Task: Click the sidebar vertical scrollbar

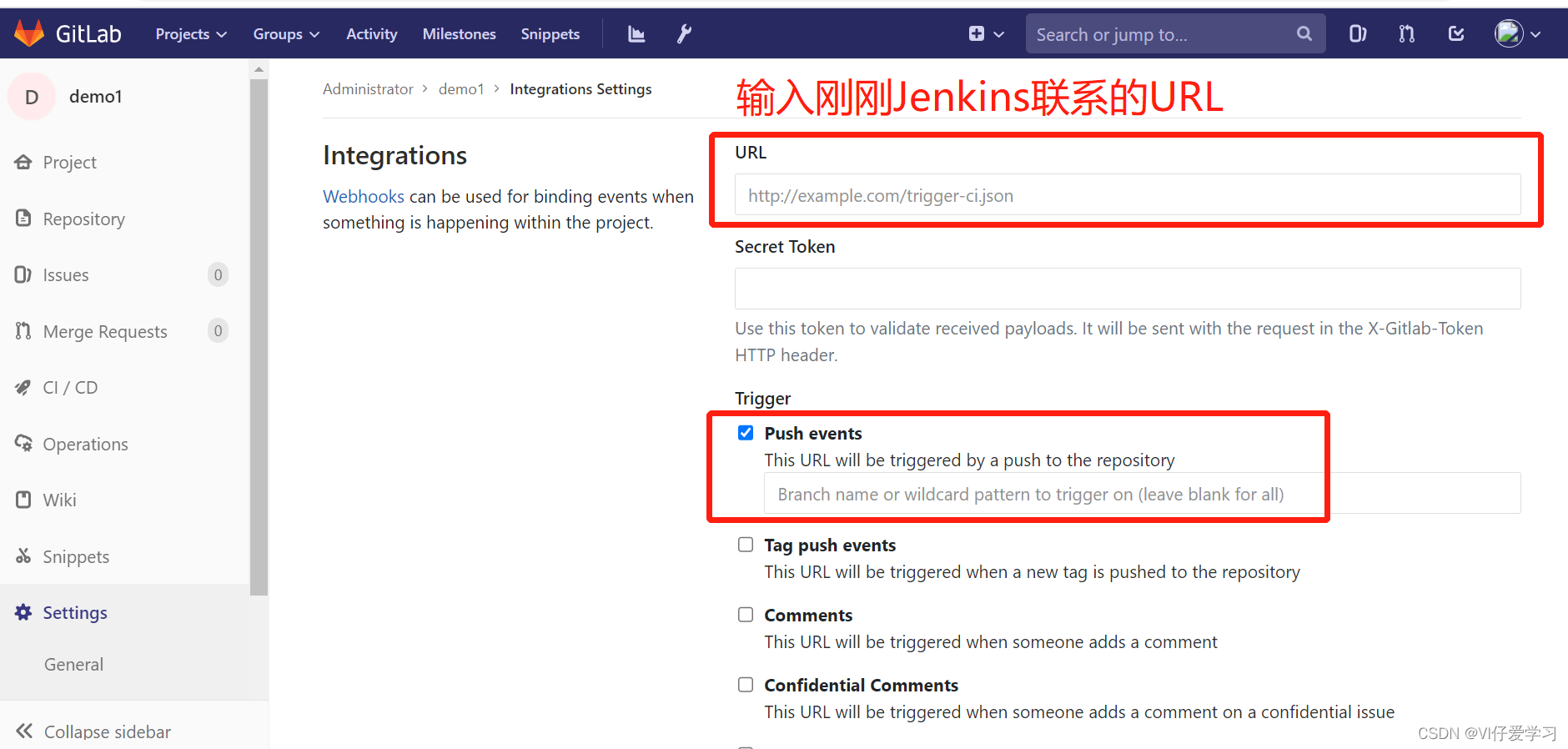Action: pos(259,337)
